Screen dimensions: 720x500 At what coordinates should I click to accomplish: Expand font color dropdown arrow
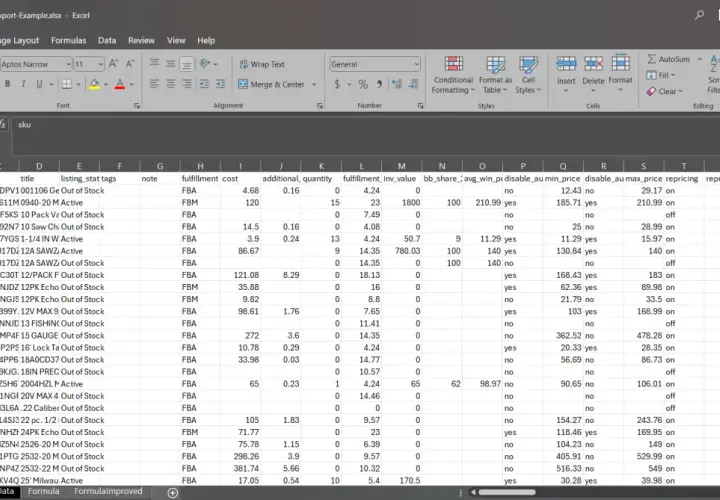pos(132,84)
